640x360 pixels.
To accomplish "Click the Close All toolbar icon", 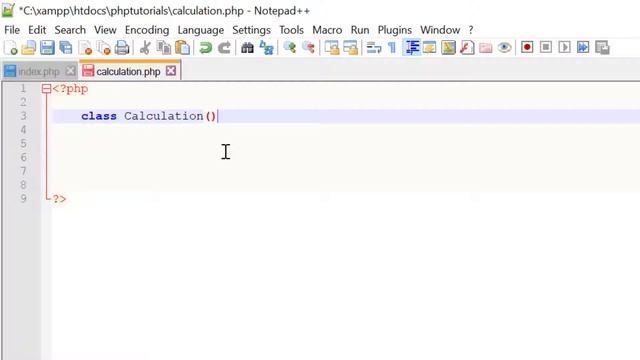I will tap(104, 48).
